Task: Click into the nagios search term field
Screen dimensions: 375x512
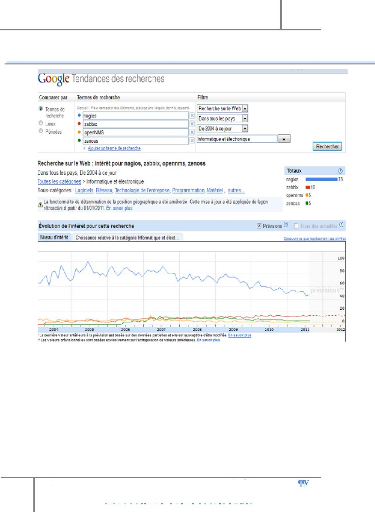Action: 135,116
